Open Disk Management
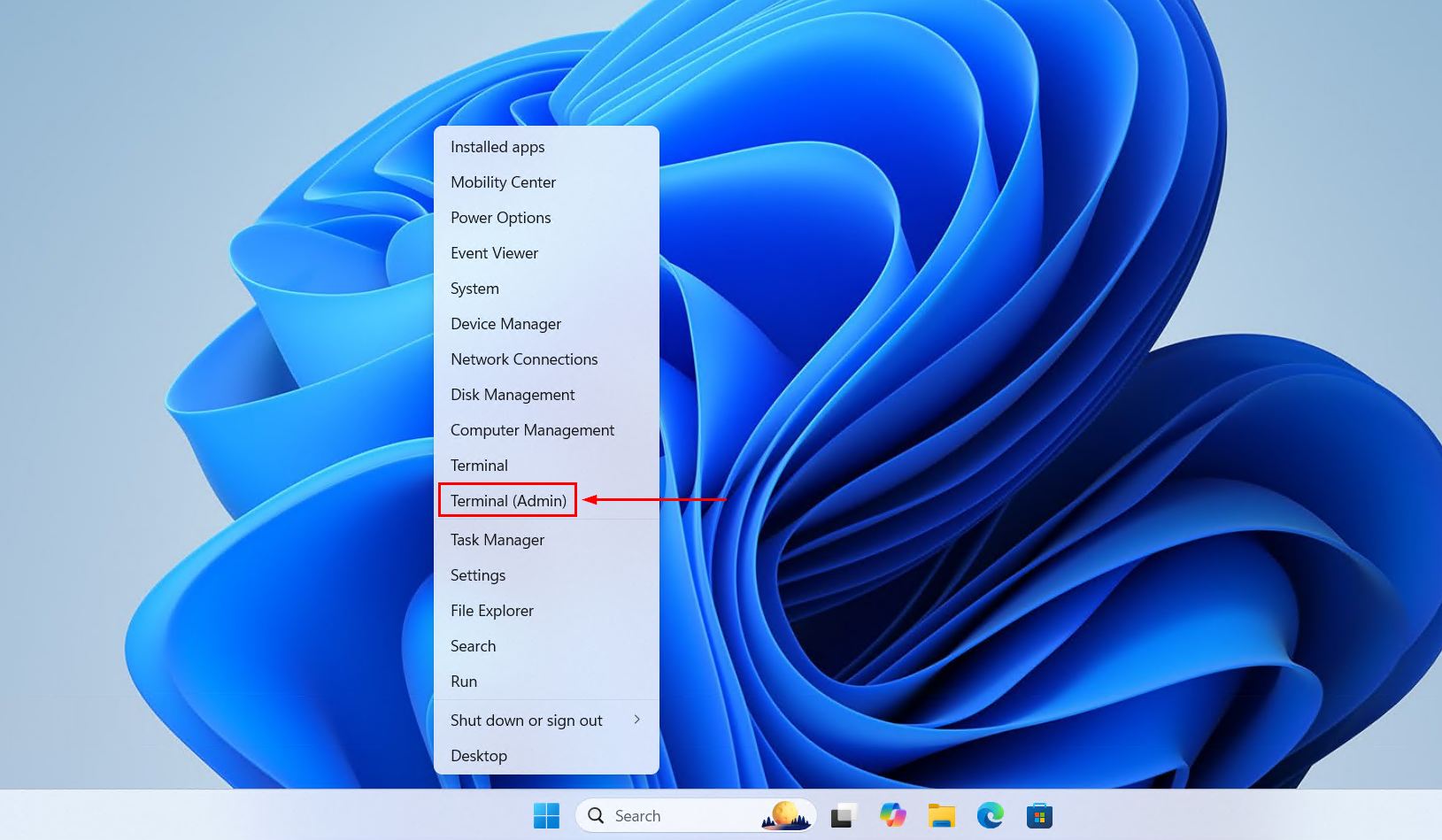The height and width of the screenshot is (840, 1442). coord(546,395)
